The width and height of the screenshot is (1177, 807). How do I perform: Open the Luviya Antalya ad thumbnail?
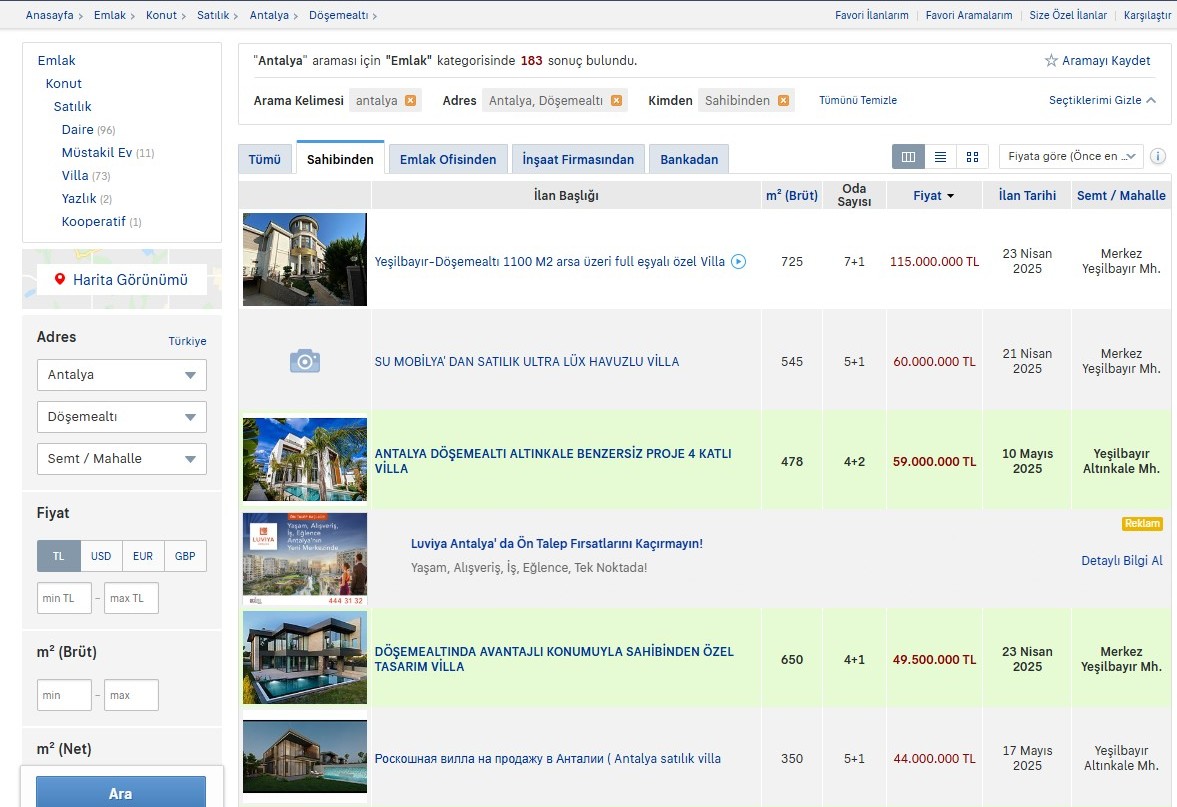click(305, 559)
